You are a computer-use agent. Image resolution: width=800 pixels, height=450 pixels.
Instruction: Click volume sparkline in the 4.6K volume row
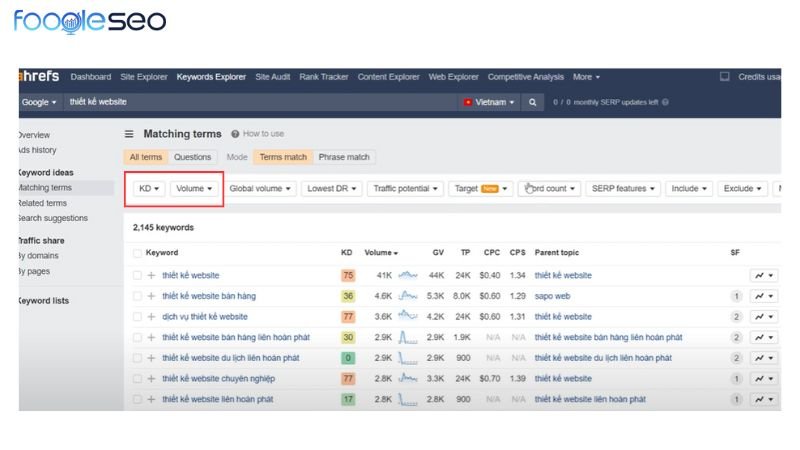coord(408,295)
